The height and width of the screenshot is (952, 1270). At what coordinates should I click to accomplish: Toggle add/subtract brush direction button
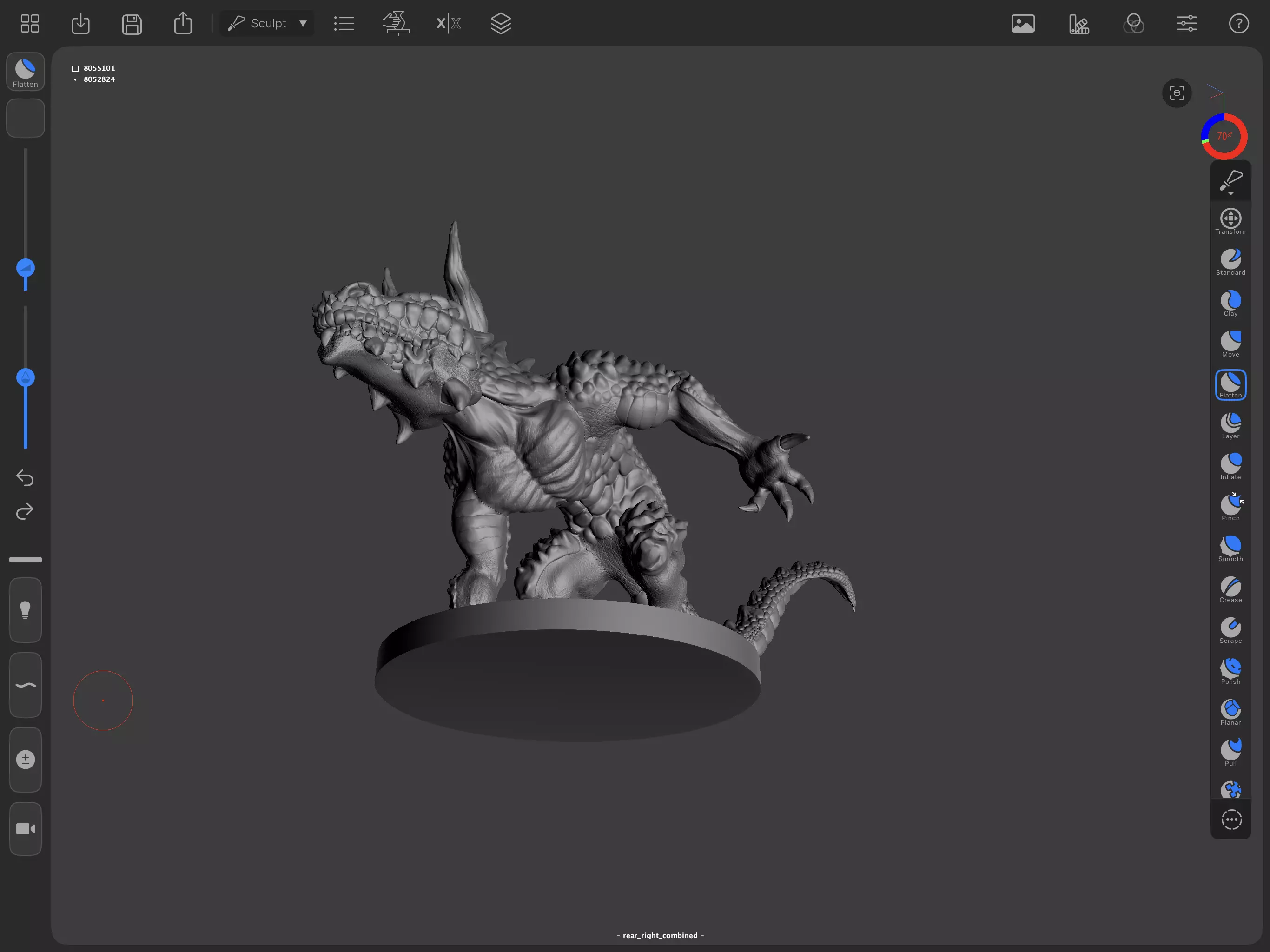coord(25,759)
